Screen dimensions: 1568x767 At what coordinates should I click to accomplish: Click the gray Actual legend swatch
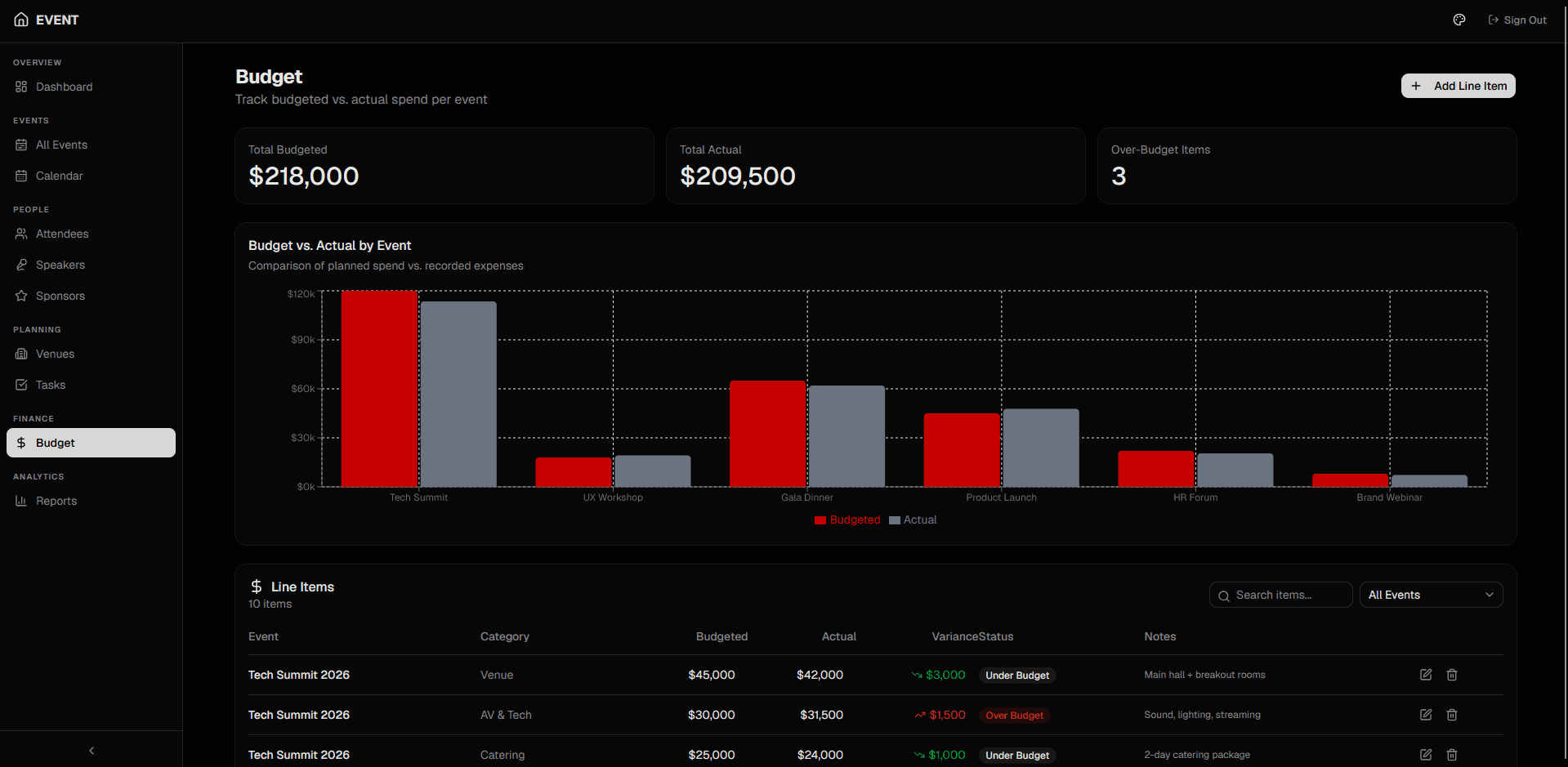(895, 520)
